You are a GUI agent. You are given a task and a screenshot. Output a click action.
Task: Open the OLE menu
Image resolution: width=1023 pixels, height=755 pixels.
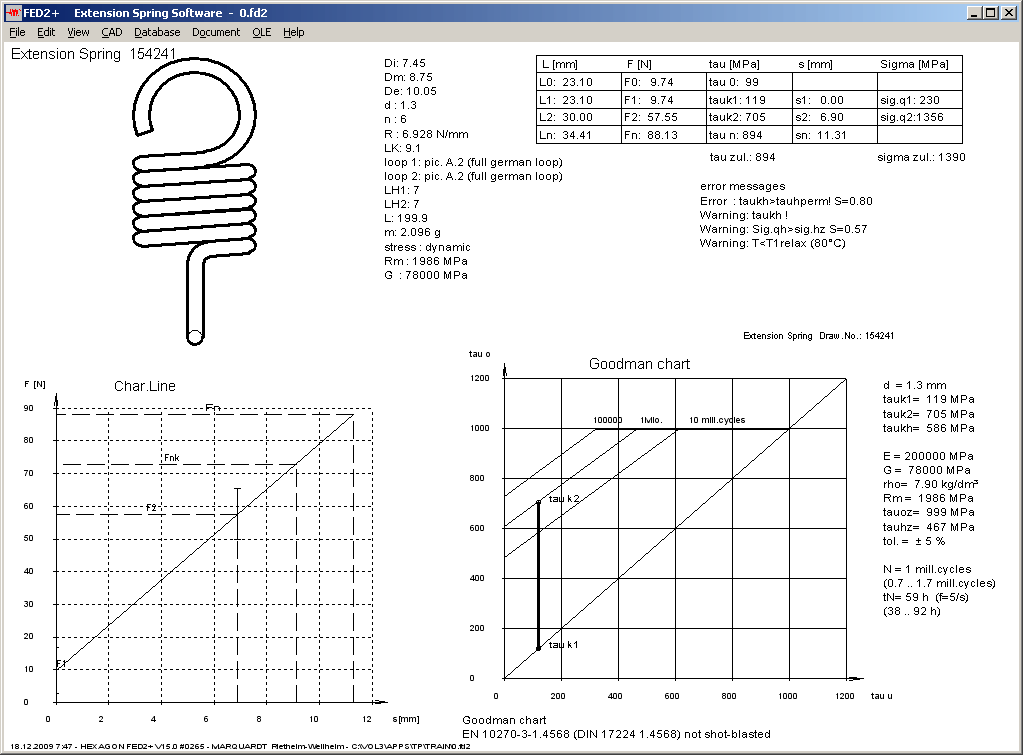coord(262,32)
